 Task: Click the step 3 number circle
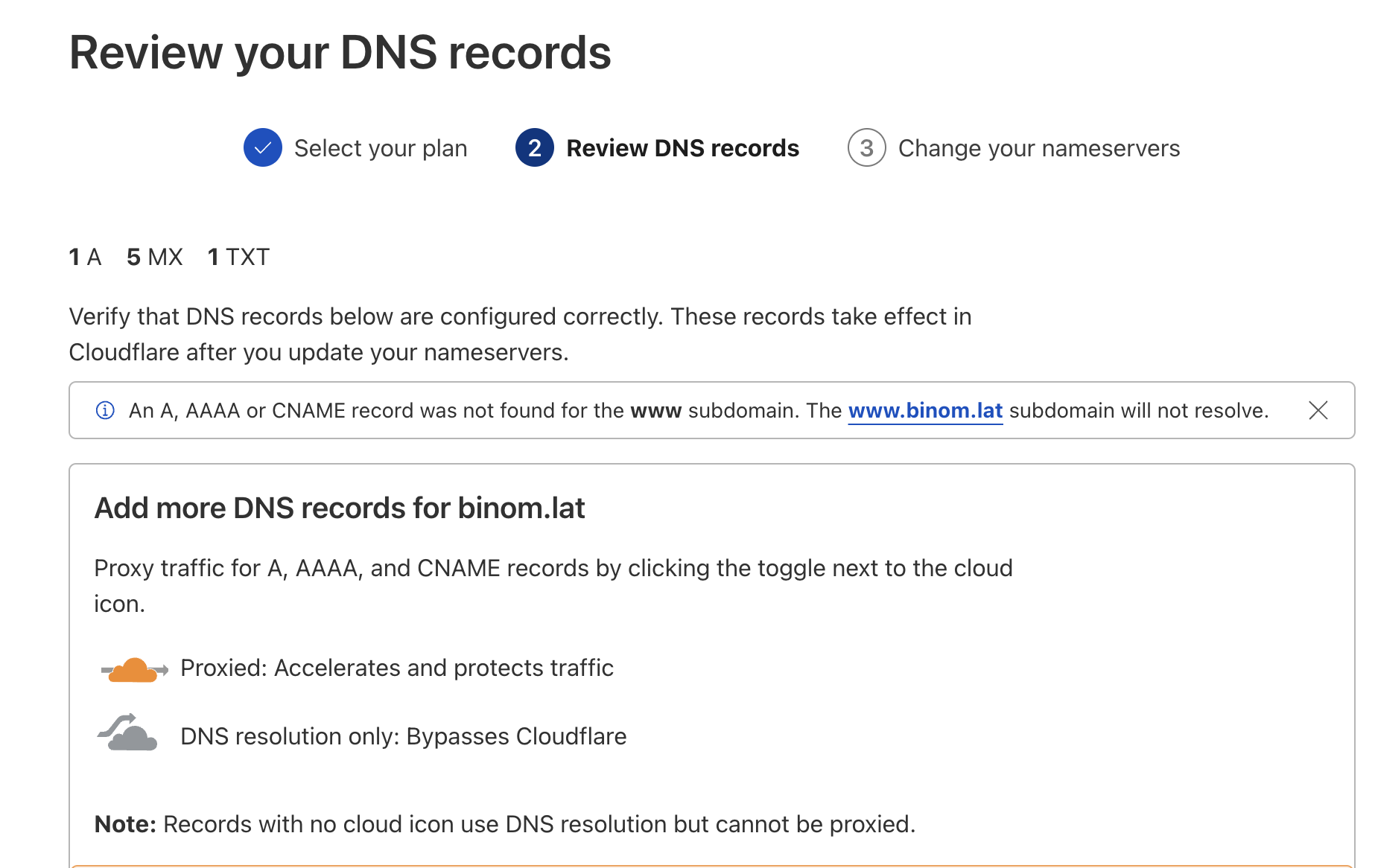(x=866, y=147)
